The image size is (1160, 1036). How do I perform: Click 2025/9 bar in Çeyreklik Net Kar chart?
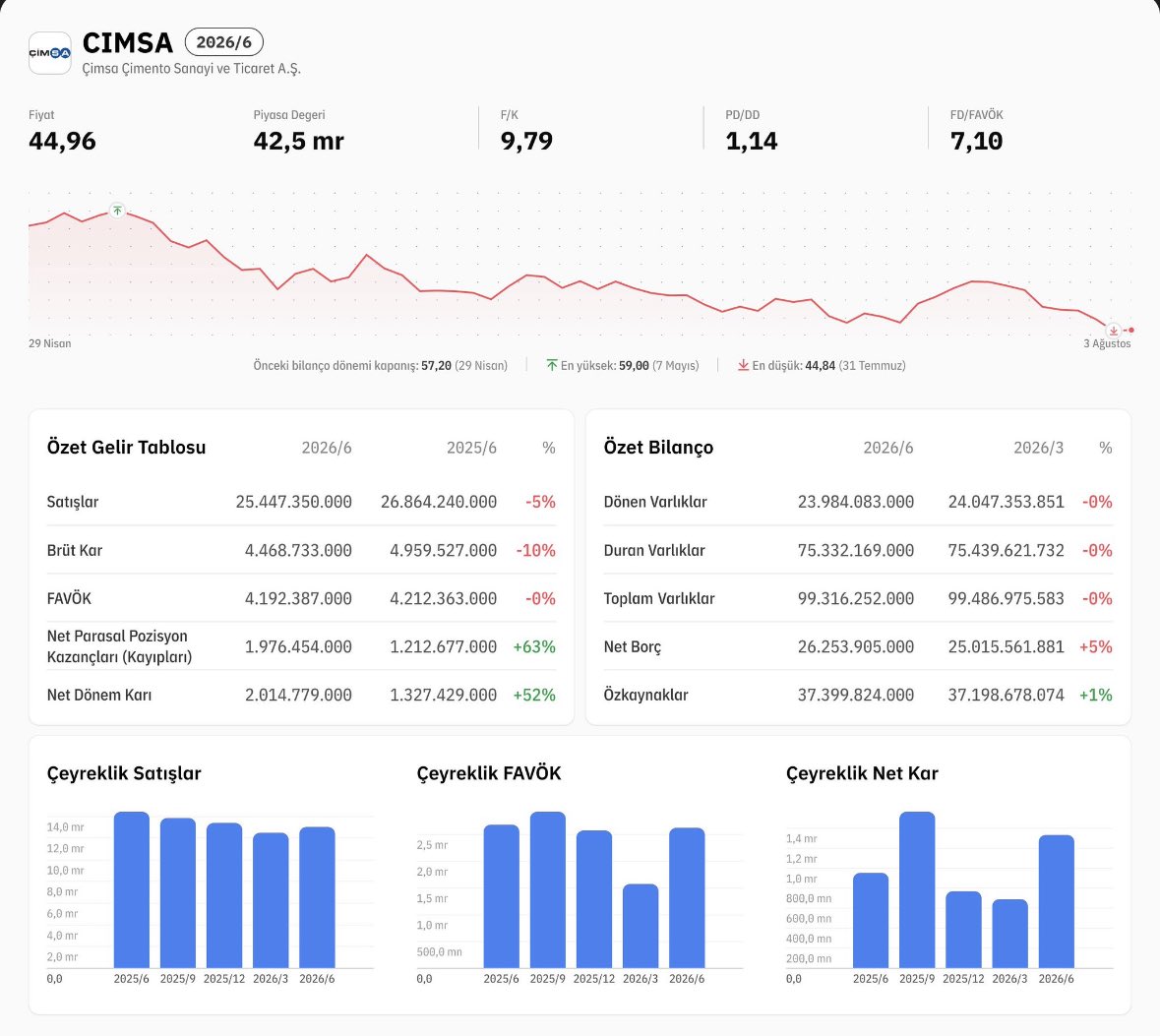point(917,889)
